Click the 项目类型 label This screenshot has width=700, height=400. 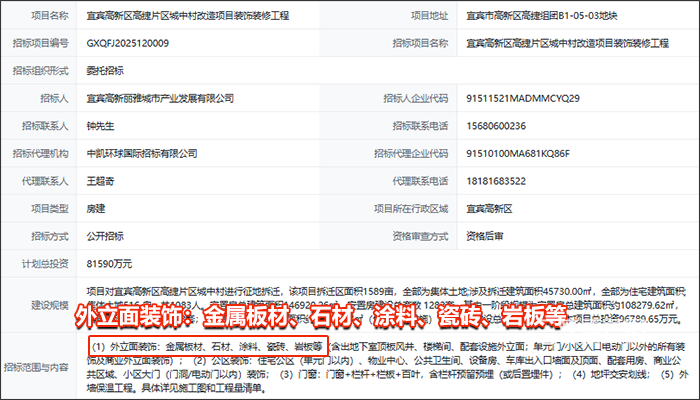tap(50, 208)
